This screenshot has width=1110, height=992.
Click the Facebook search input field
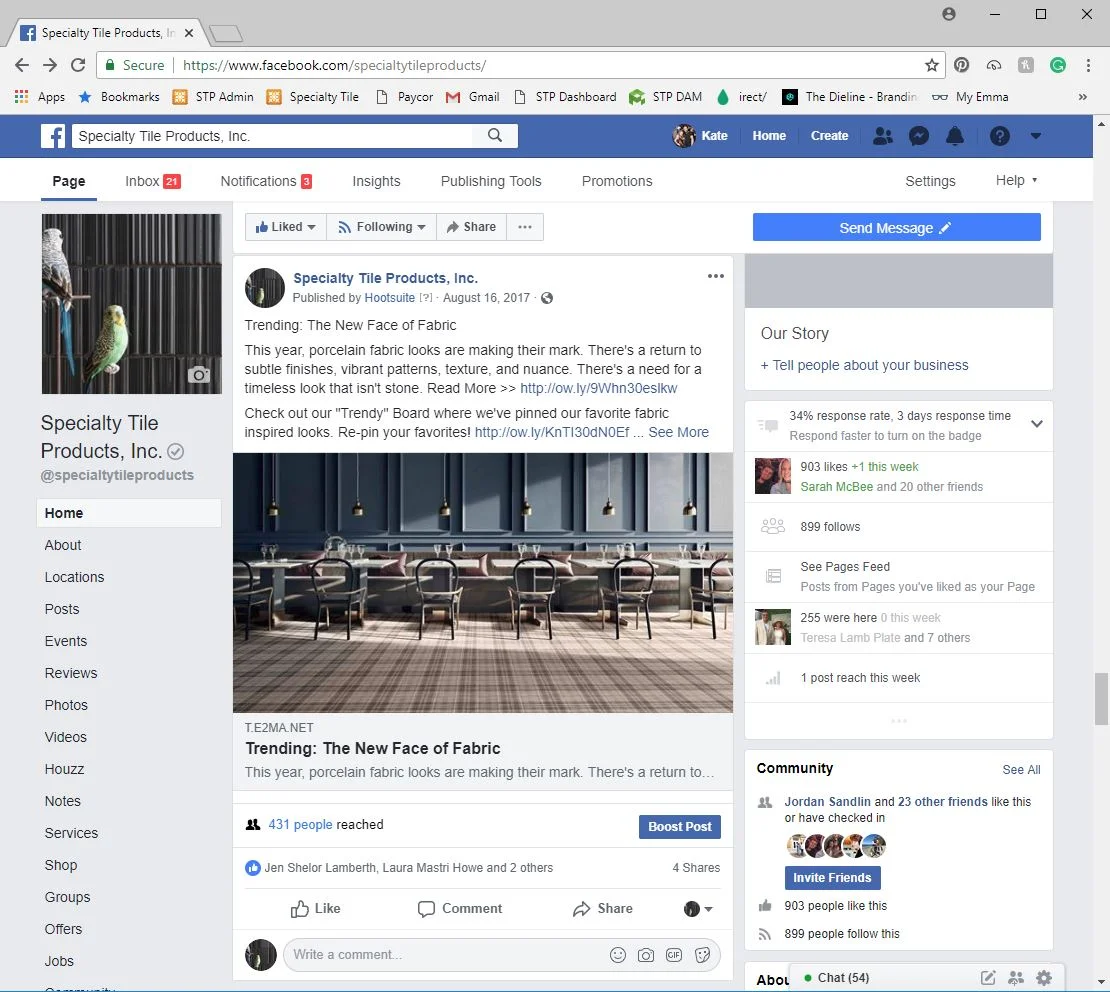(273, 136)
